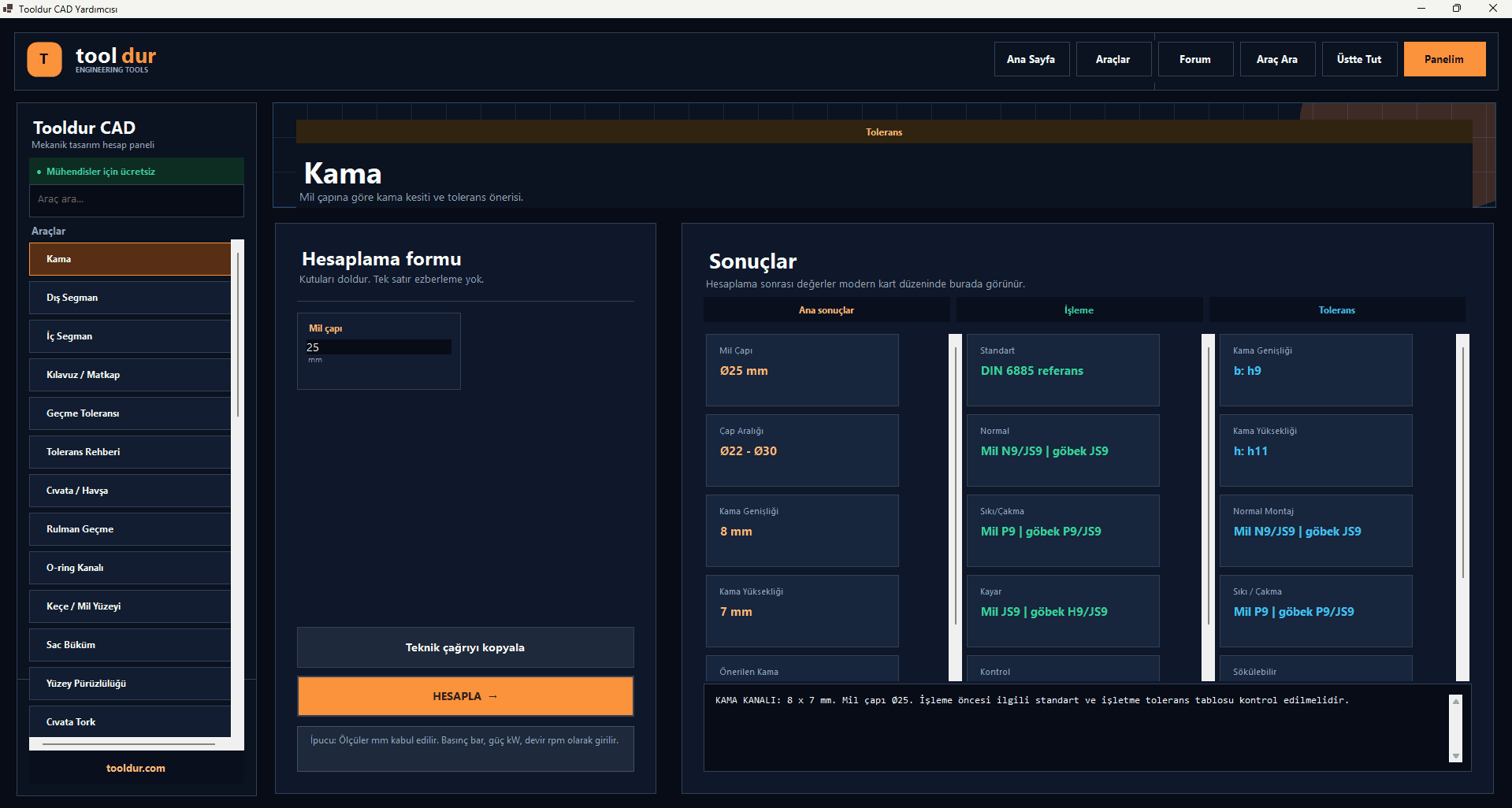
Task: Select the Kılavuz / Matkap tool
Action: pyautogui.click(x=130, y=375)
